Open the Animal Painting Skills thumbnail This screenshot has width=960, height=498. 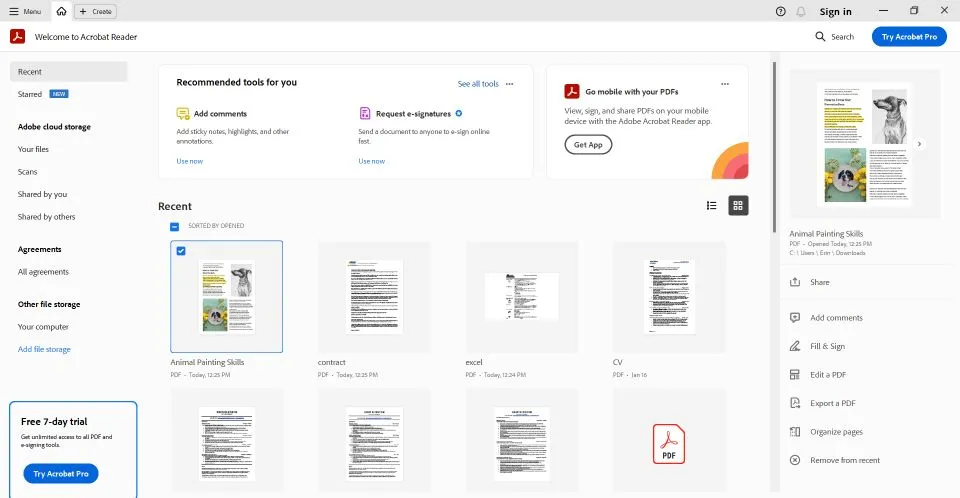(227, 296)
